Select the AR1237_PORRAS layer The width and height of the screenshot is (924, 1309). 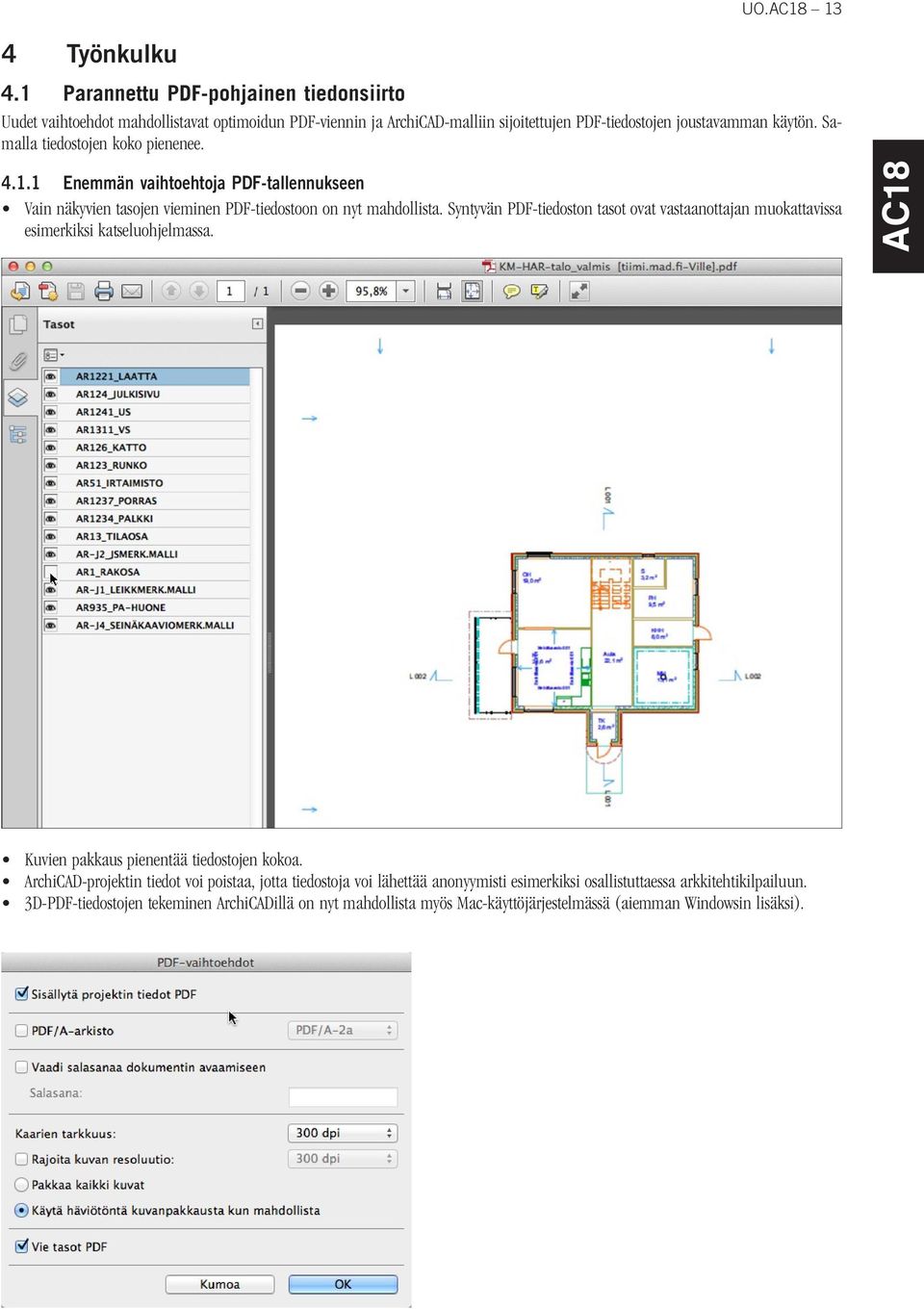coord(146,501)
